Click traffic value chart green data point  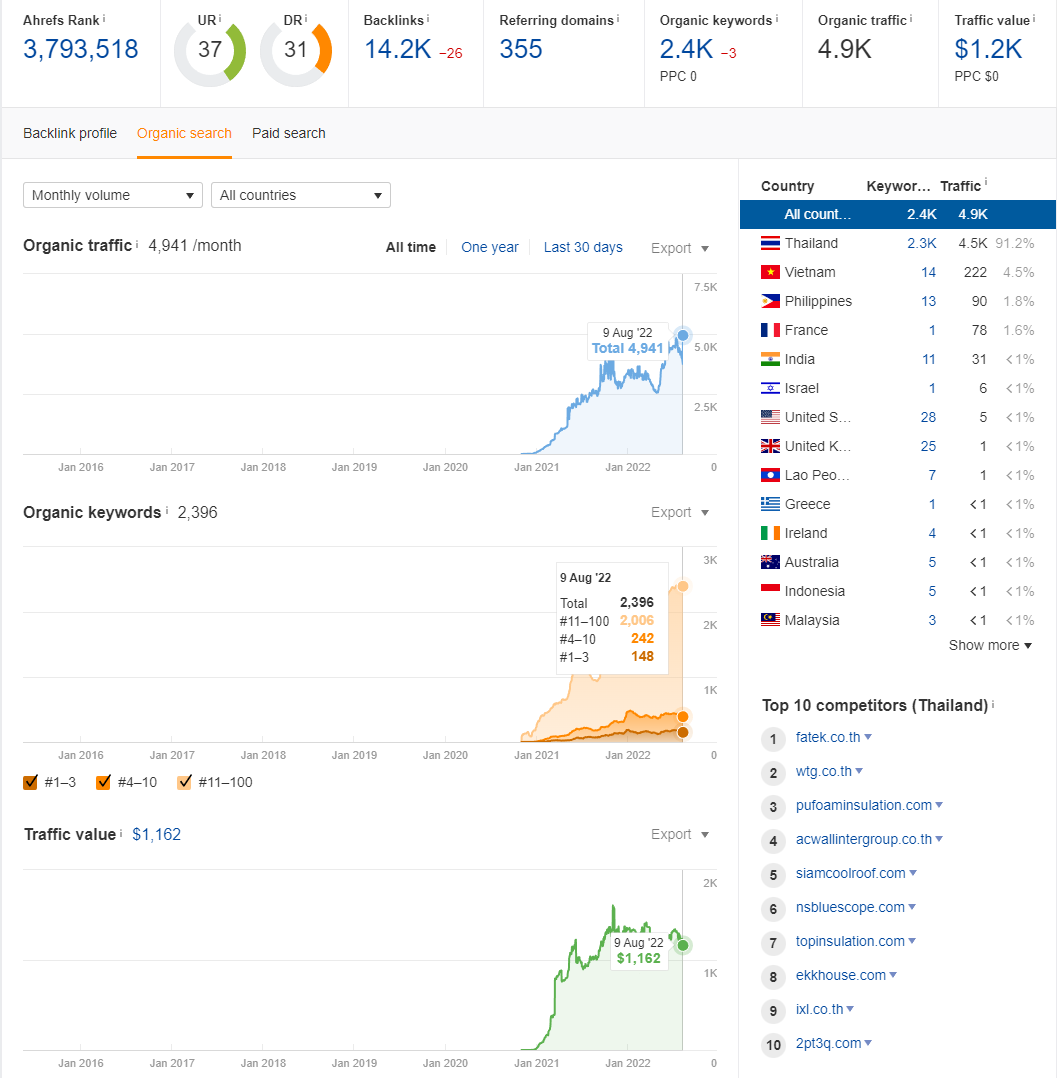pyautogui.click(x=683, y=945)
